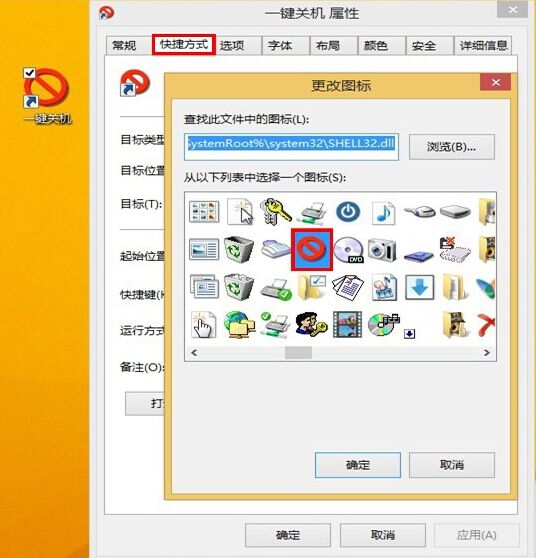Pick the hand pointer page icon
The image size is (536, 558).
[204, 325]
